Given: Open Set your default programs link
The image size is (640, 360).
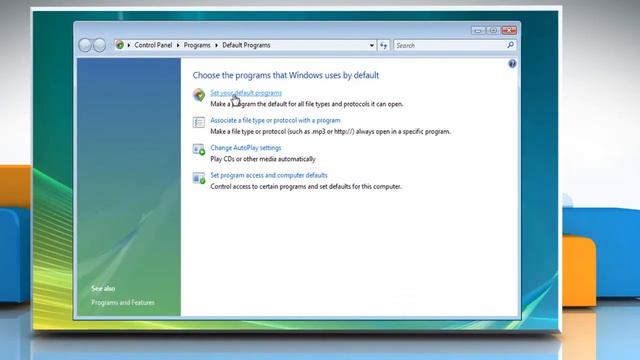Looking at the screenshot, I should 246,93.
